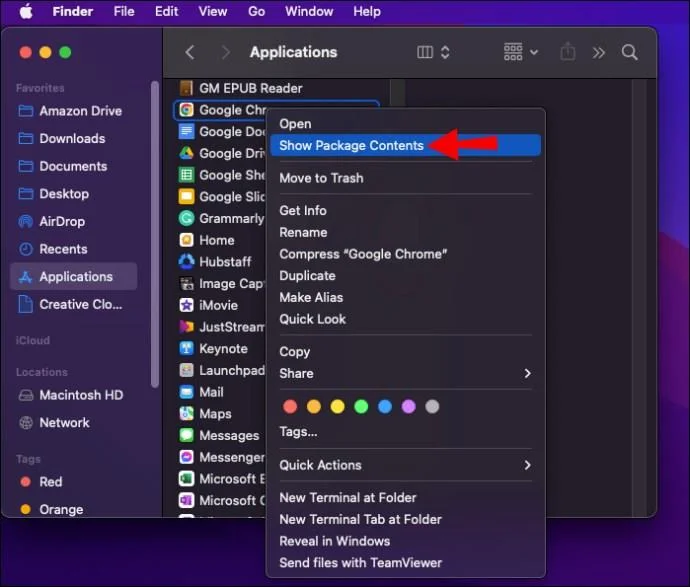Select Image Capture app icon
Screen dimensions: 690x587
point(186,283)
